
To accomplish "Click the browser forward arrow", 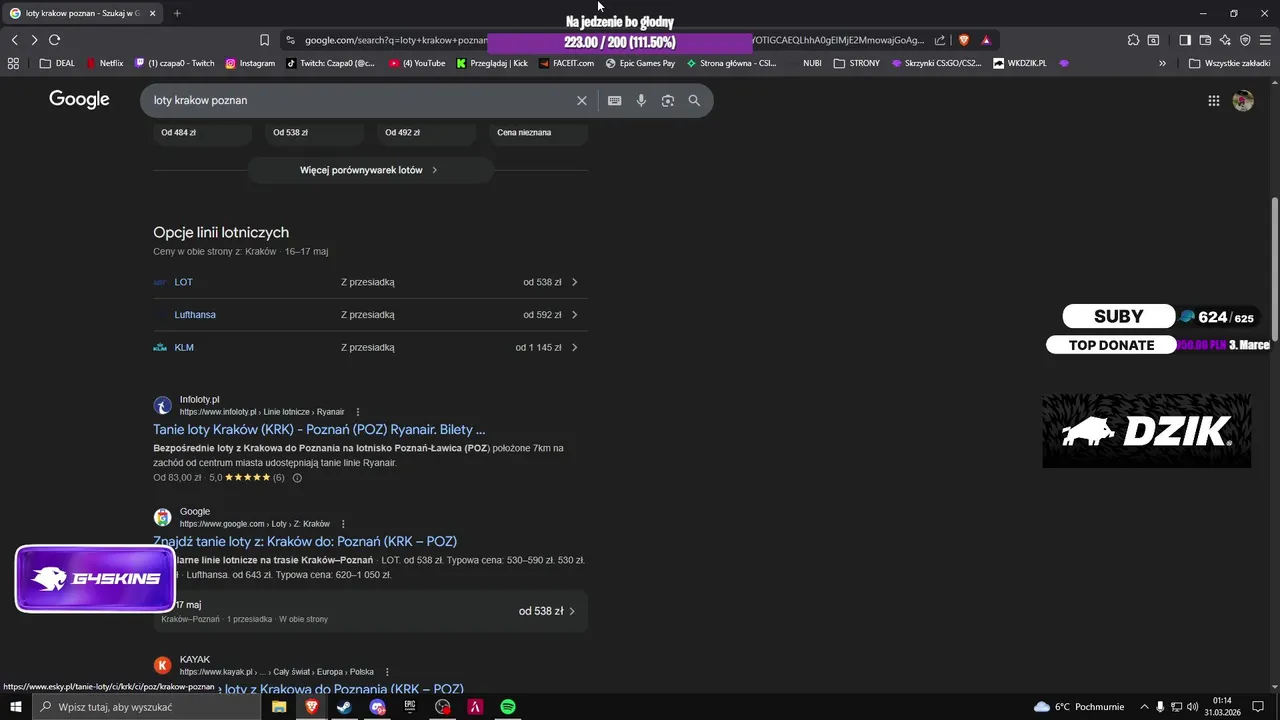I will [34, 40].
